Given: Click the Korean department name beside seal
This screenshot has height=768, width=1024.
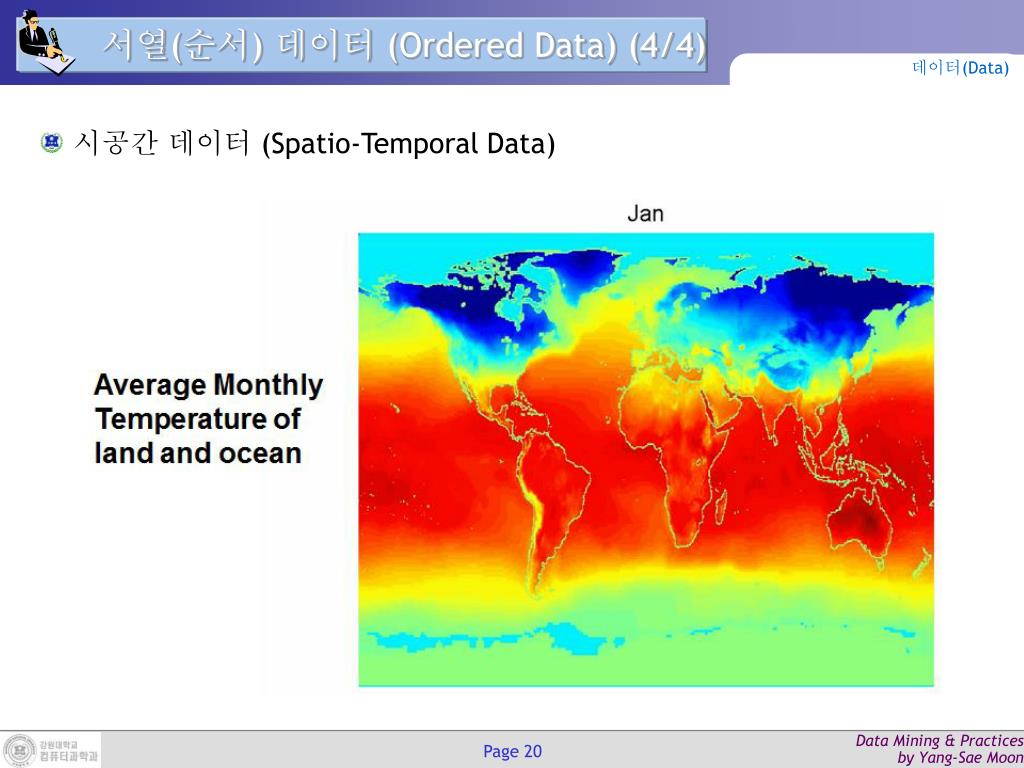Looking at the screenshot, I should tap(69, 751).
